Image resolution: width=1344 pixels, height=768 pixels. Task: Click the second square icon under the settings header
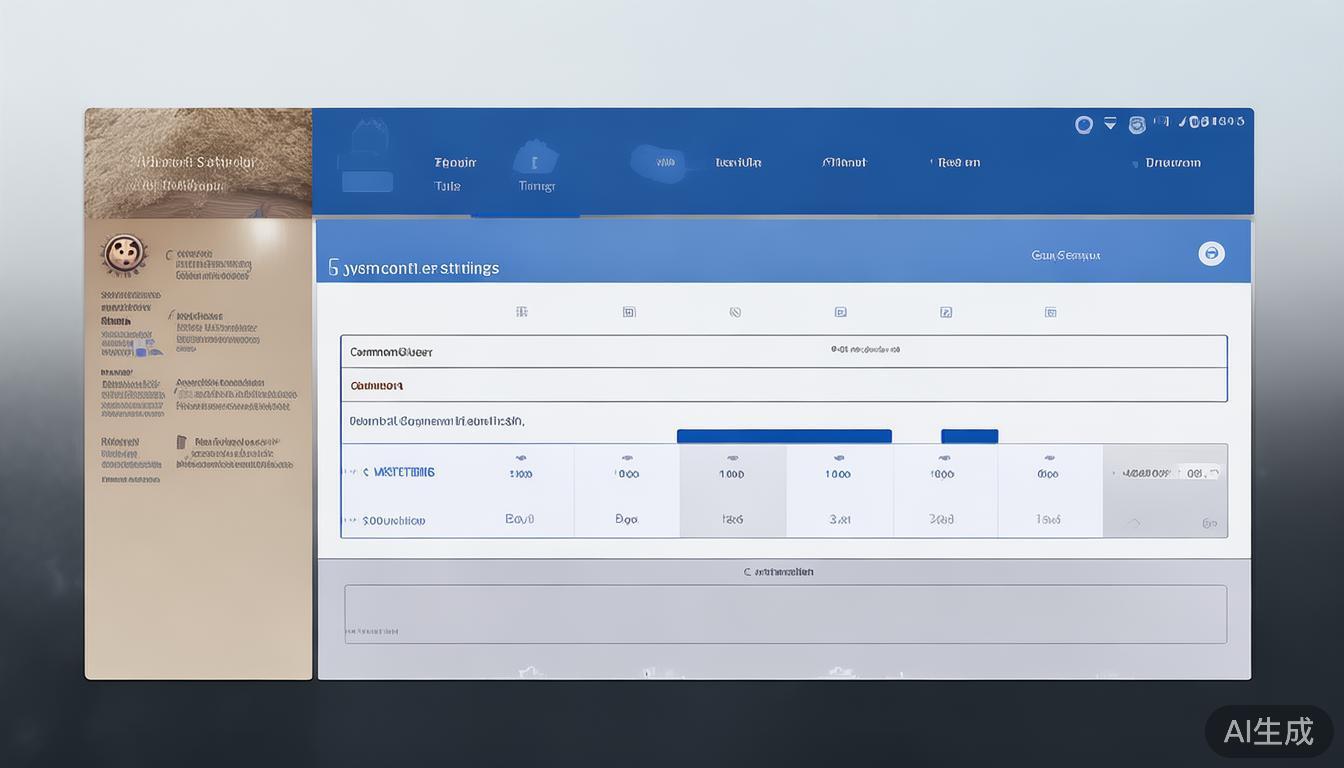click(629, 312)
